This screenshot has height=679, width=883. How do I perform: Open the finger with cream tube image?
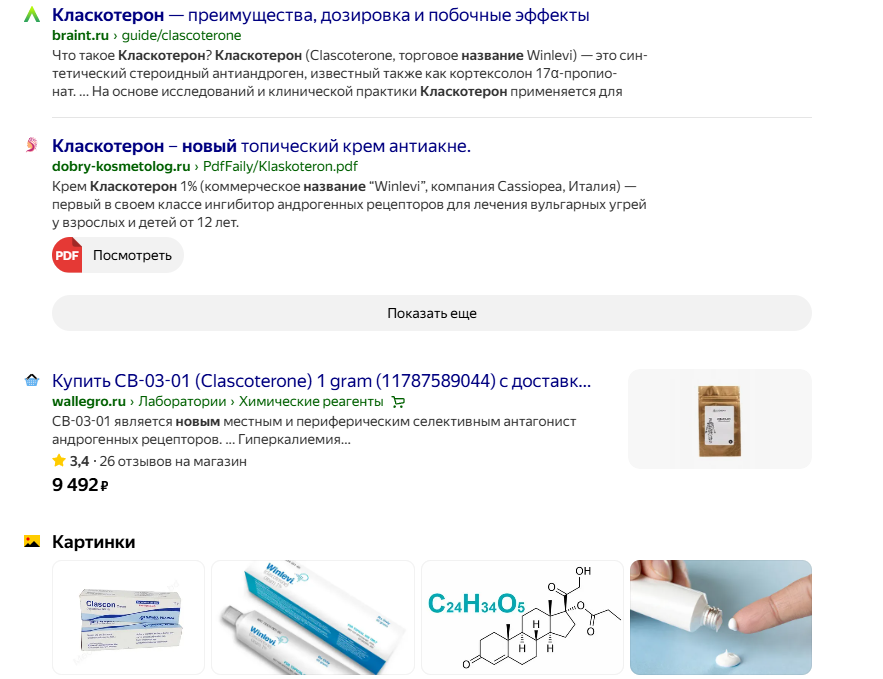[x=721, y=617]
